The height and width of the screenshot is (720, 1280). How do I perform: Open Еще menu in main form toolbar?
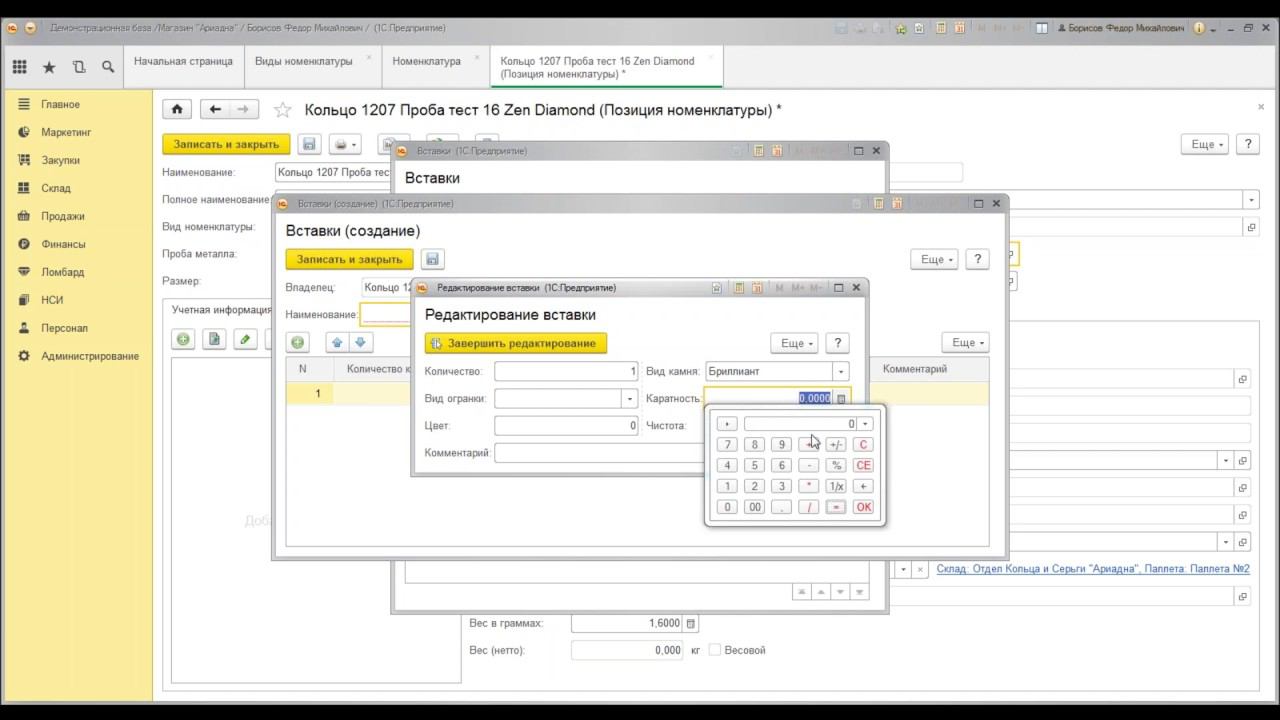tap(1205, 144)
